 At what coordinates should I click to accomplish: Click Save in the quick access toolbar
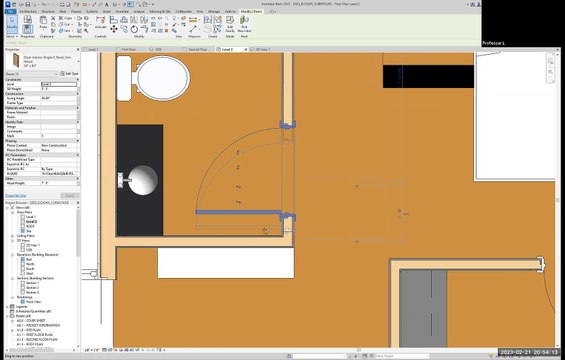[28, 4]
